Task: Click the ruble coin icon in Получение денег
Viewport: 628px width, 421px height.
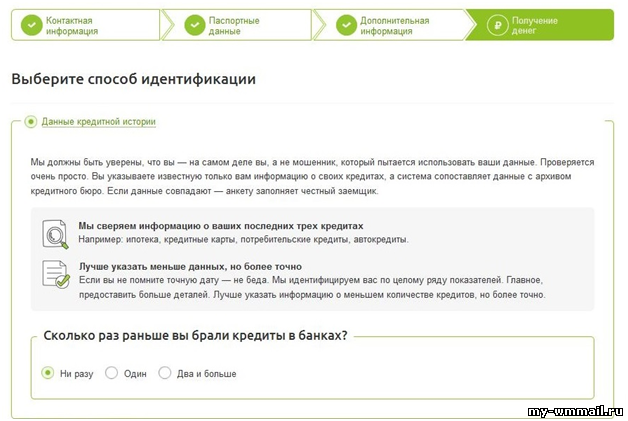Action: click(x=497, y=25)
